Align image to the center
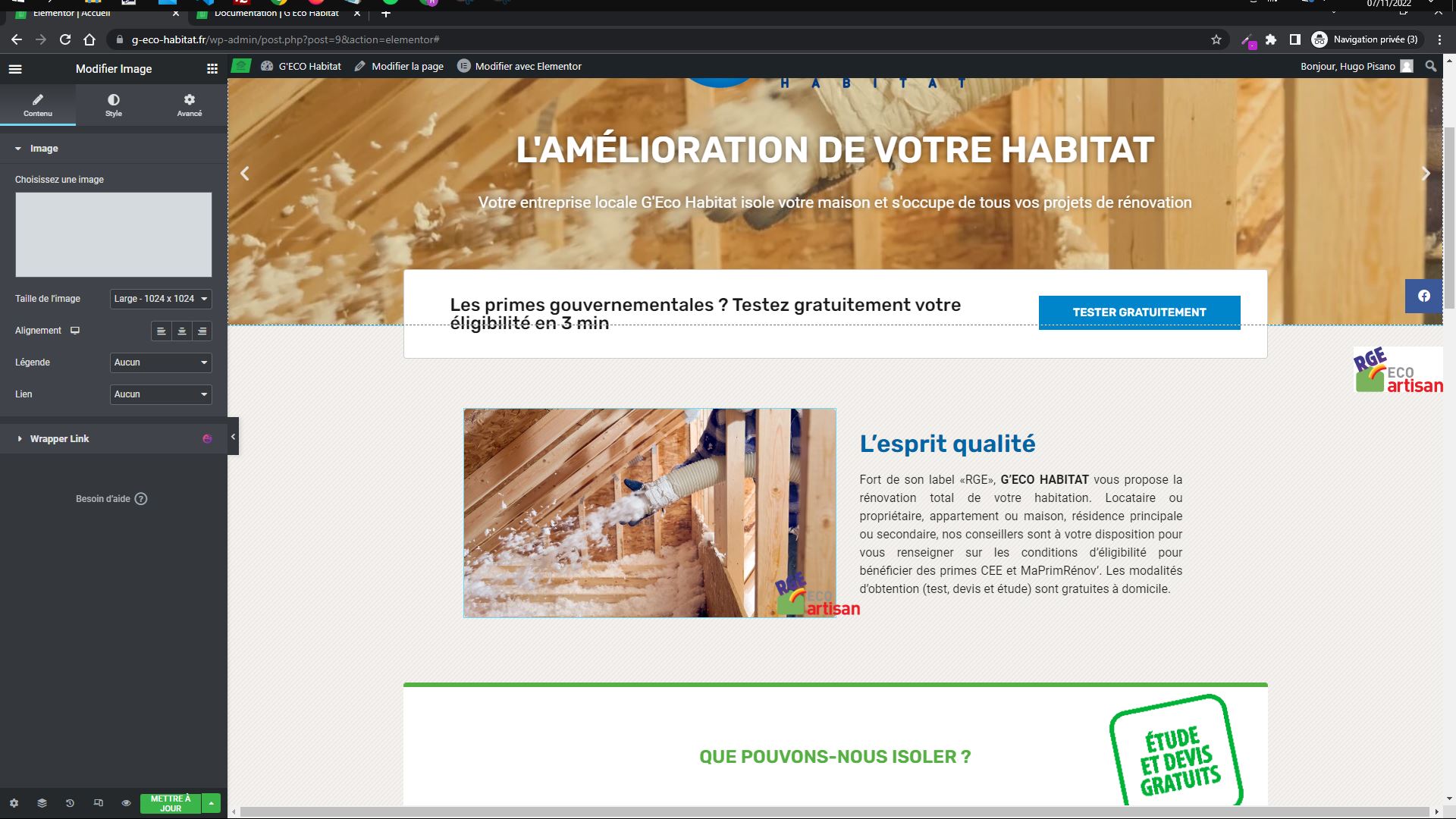The image size is (1456, 819). (x=182, y=331)
